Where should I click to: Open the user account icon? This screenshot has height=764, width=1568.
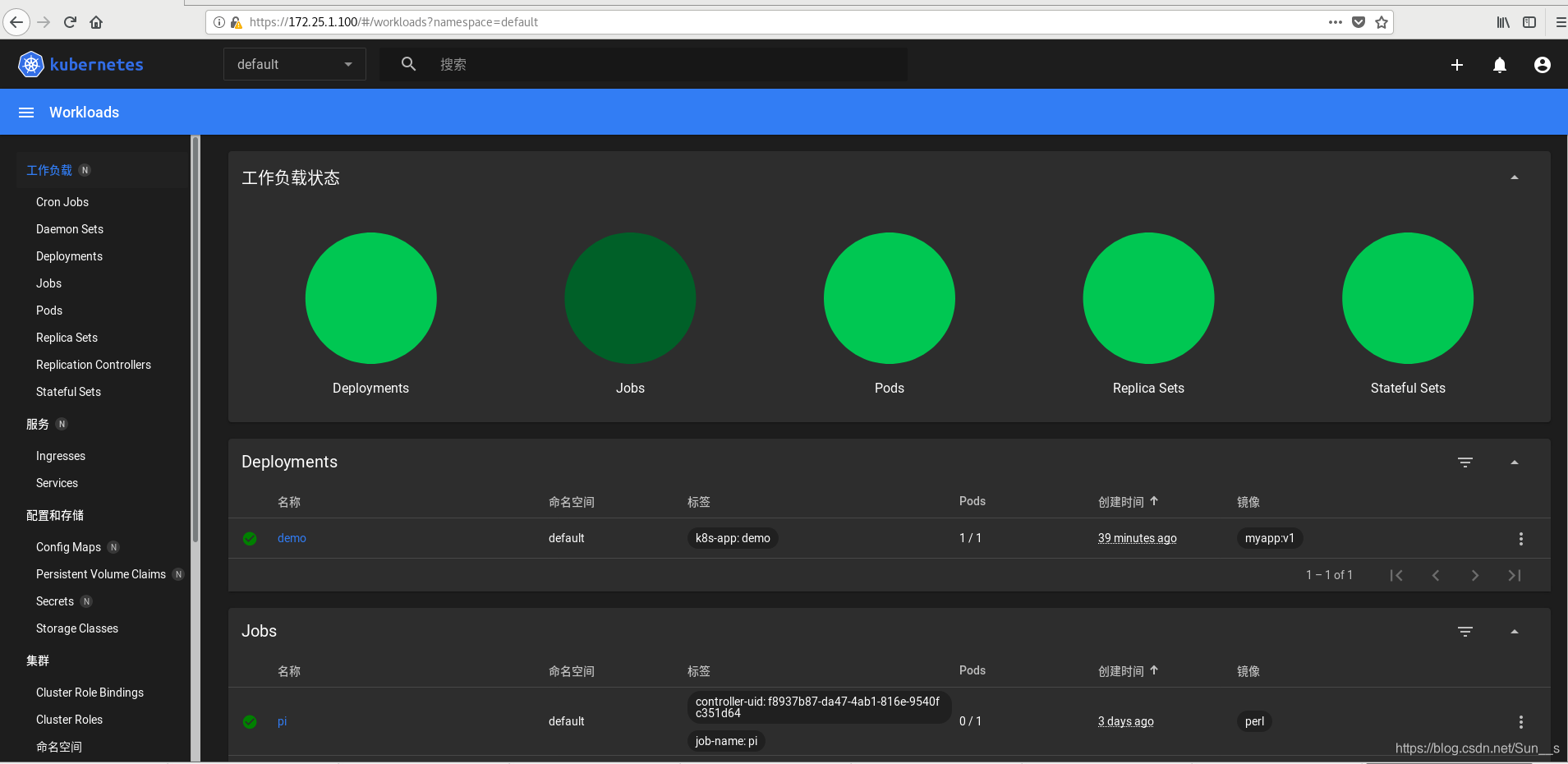click(1543, 65)
